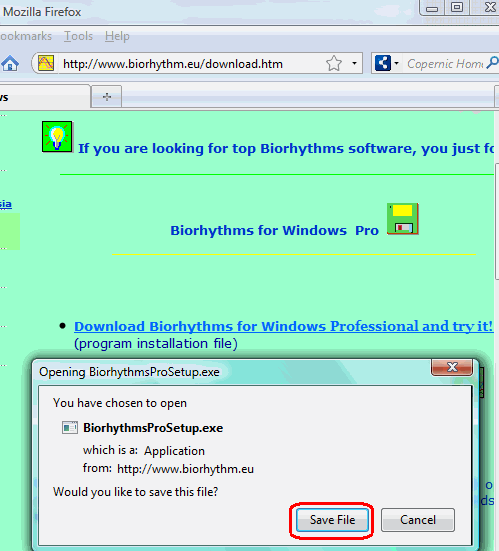Image resolution: width=499 pixels, height=551 pixels.
Task: Click the BiorhythmsProSetup.exe file icon in dialog
Action: tap(70, 428)
